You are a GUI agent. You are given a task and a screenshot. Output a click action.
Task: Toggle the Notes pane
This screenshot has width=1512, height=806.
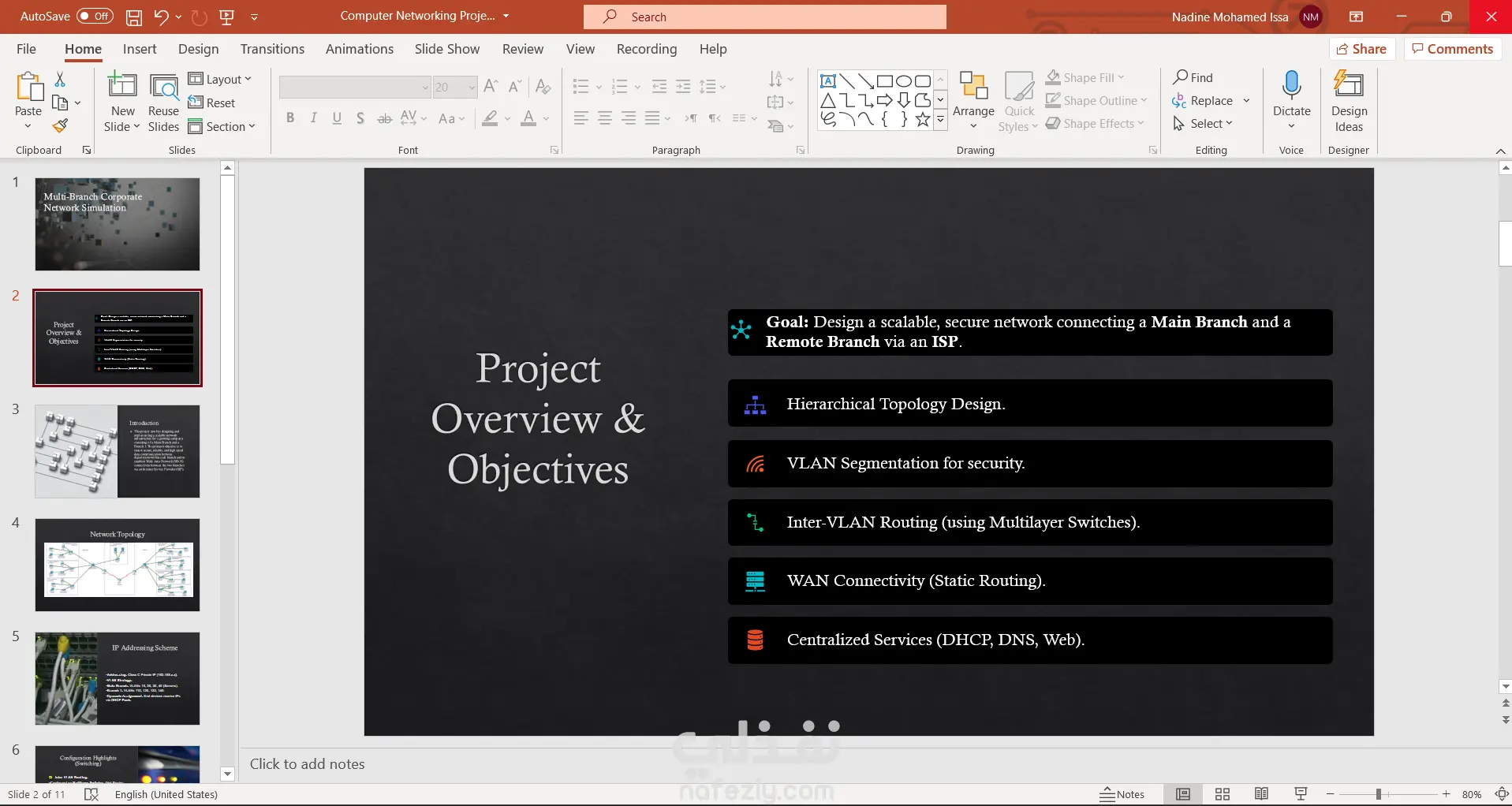[1122, 794]
